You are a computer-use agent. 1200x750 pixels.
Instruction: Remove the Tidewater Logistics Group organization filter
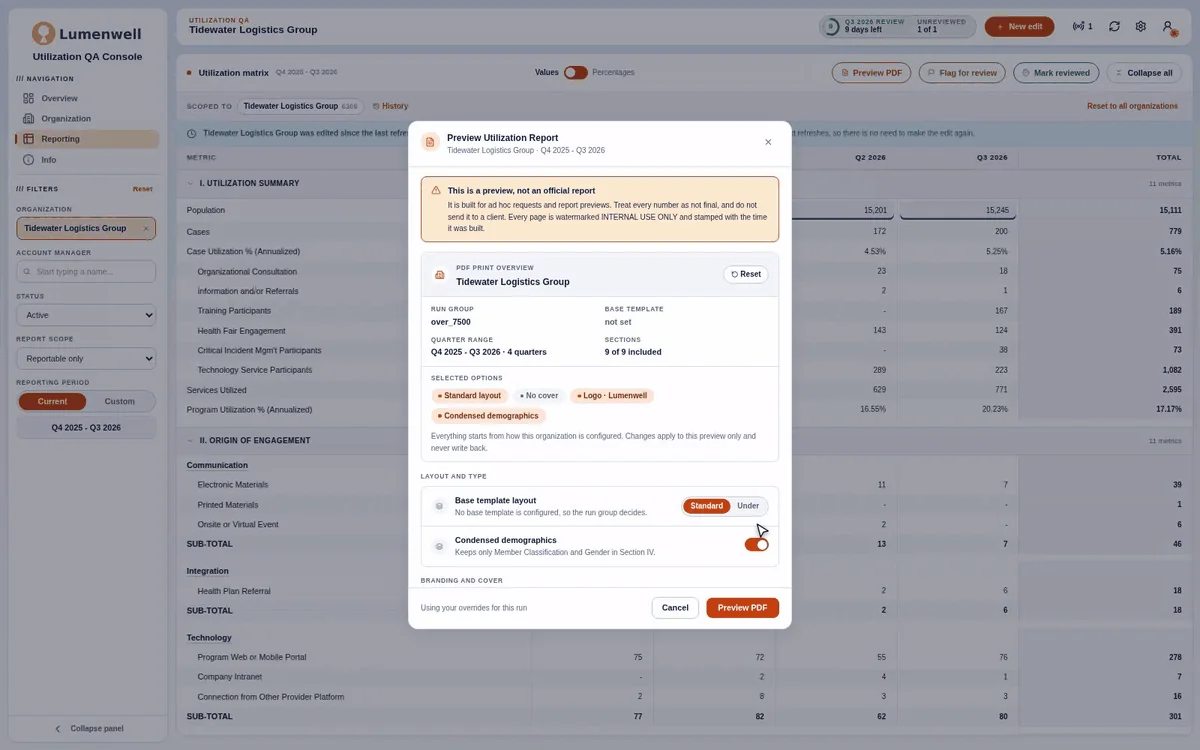(x=145, y=228)
